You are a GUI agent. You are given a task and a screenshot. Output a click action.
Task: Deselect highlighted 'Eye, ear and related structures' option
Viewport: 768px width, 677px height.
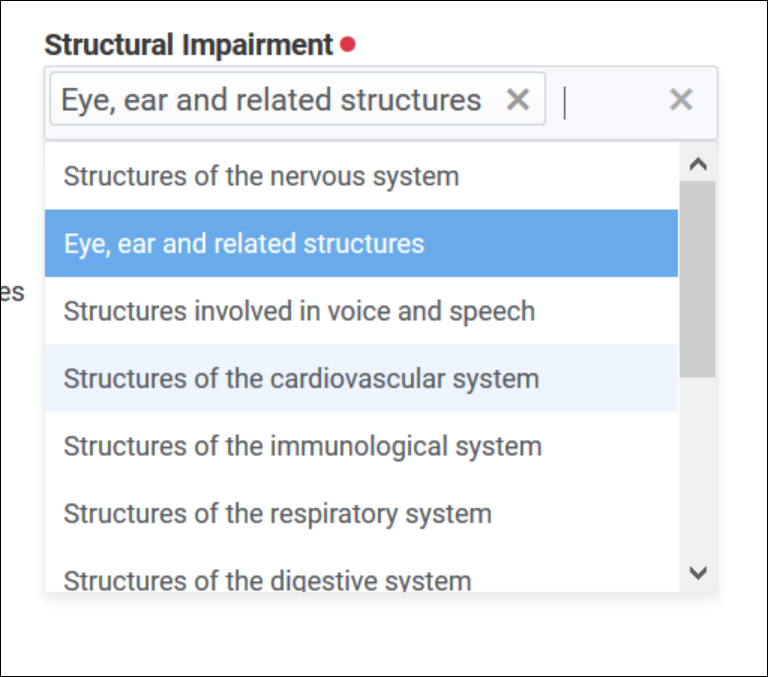pos(244,243)
